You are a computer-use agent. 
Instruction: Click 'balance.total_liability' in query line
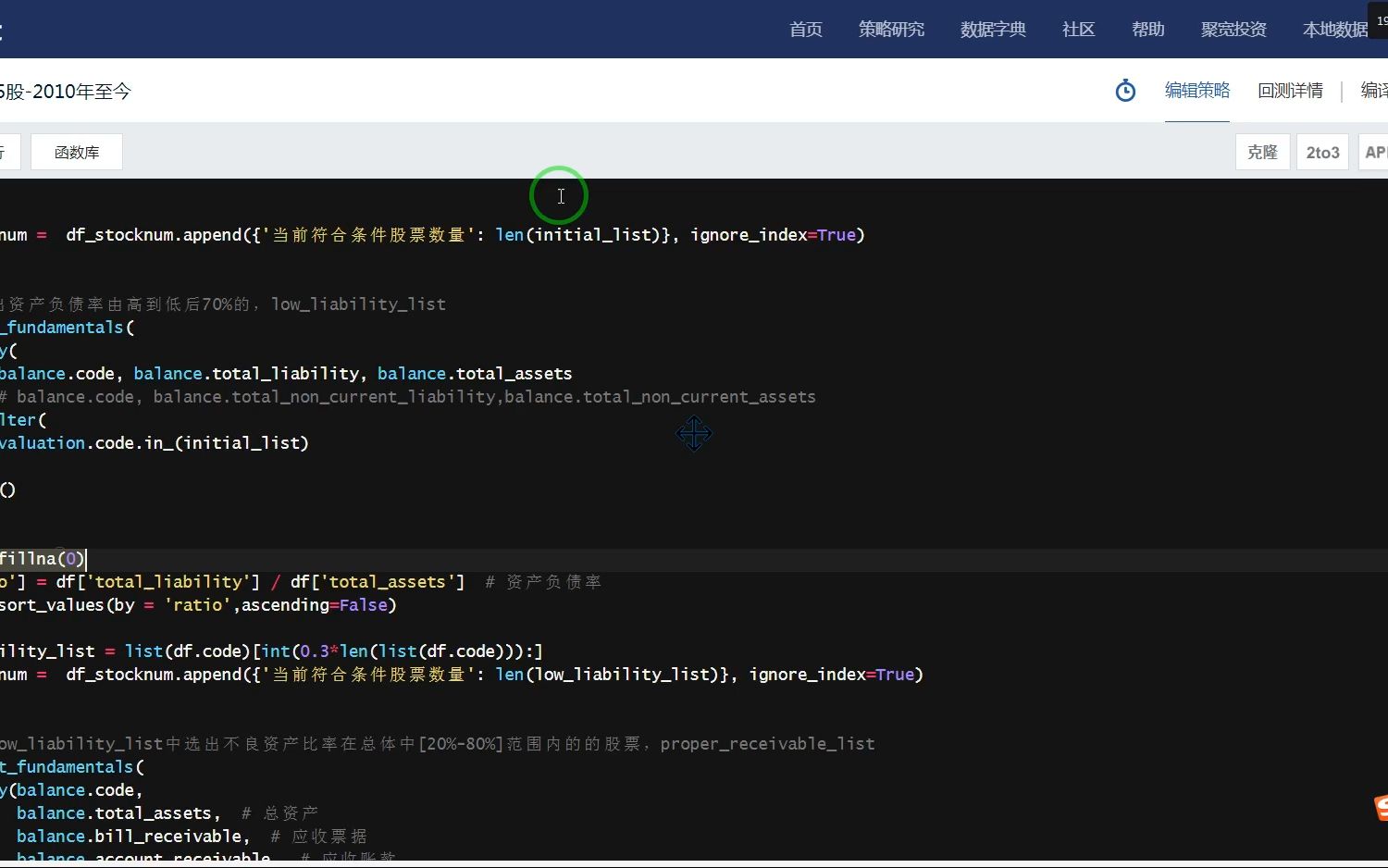pos(246,374)
